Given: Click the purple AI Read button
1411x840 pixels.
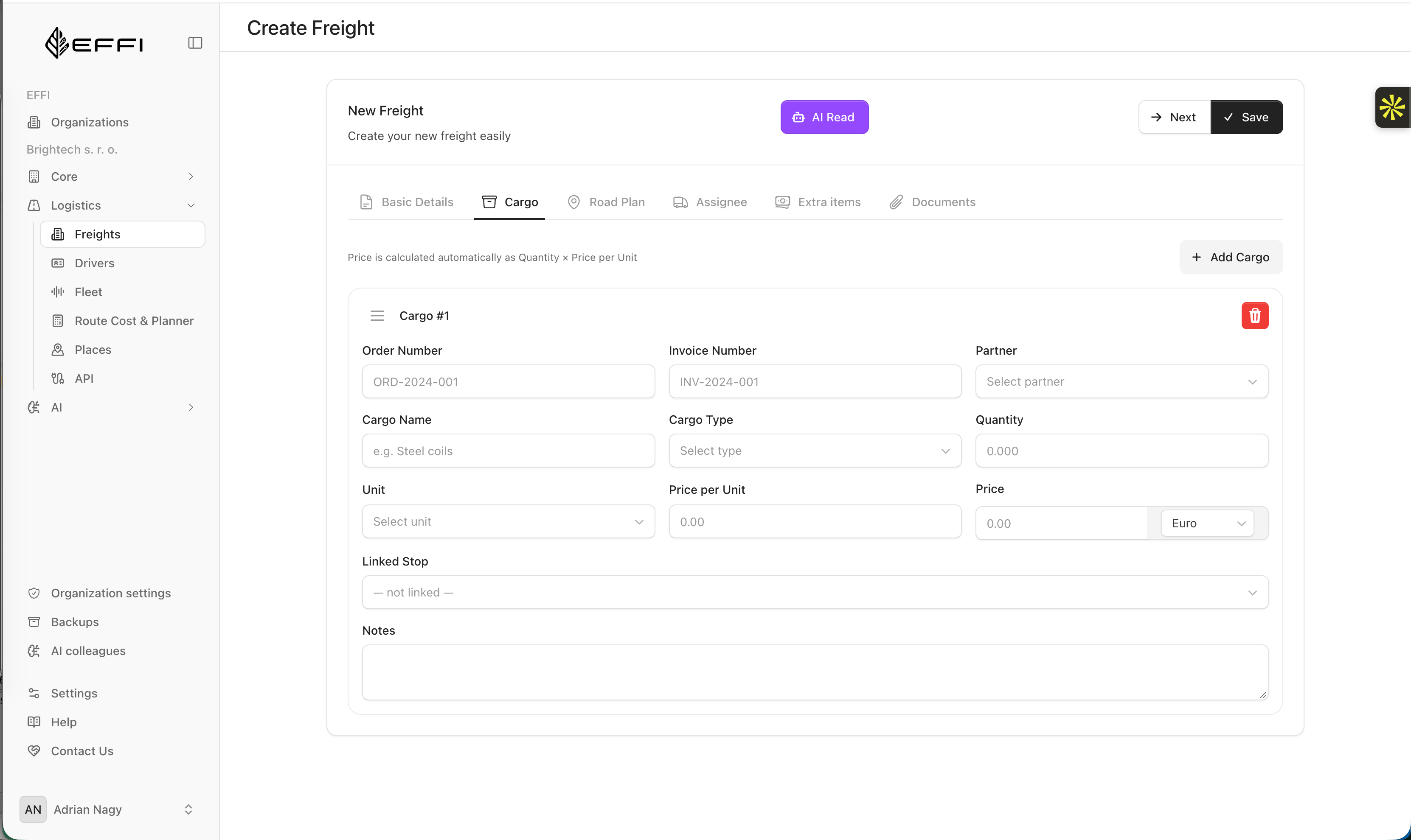Looking at the screenshot, I should 824,117.
